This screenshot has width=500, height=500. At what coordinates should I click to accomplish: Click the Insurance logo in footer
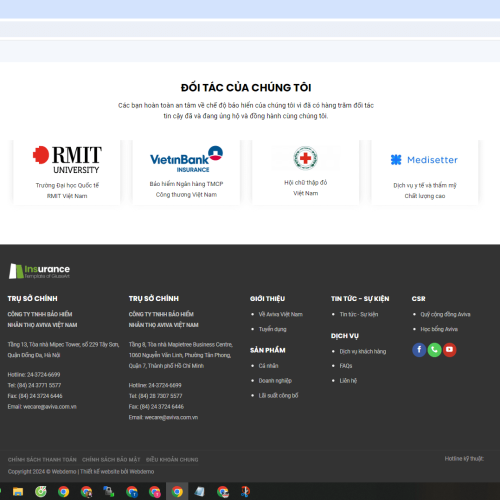pos(39,271)
